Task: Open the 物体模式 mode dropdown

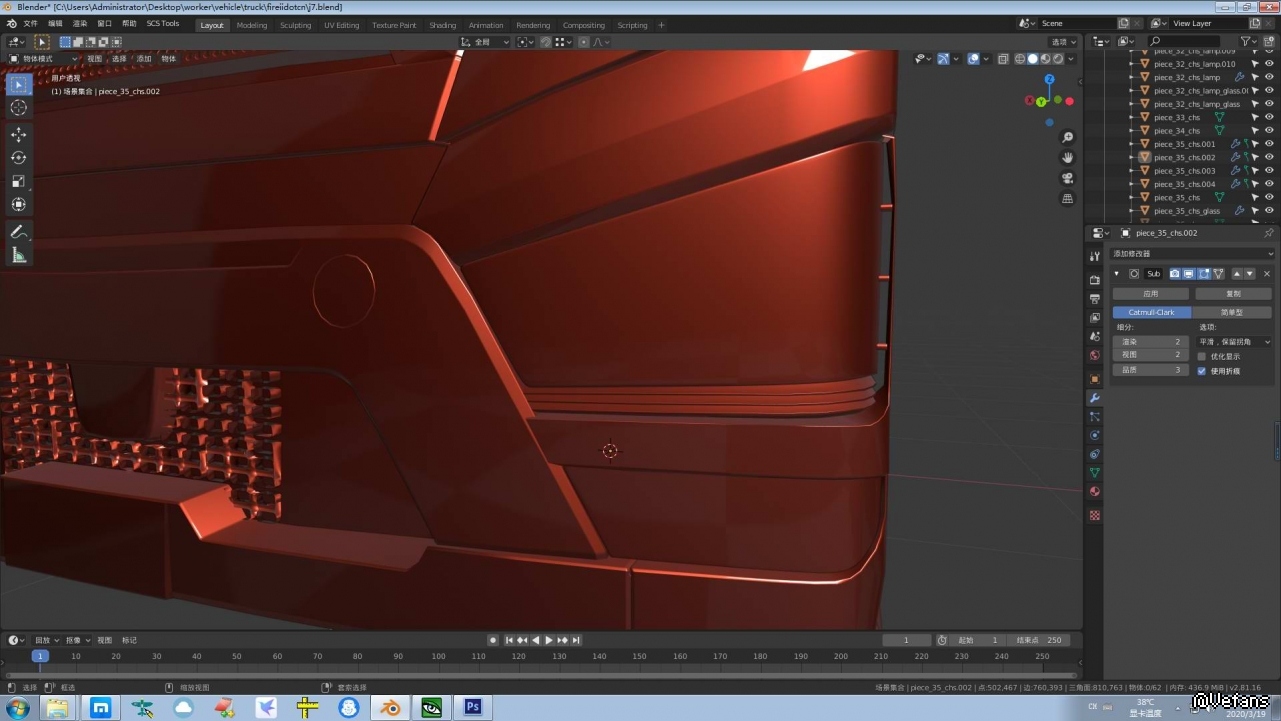Action: pos(44,59)
